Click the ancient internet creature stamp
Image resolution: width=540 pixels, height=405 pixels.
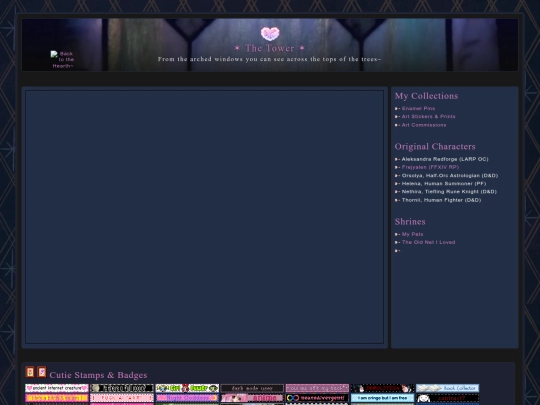click(x=57, y=388)
